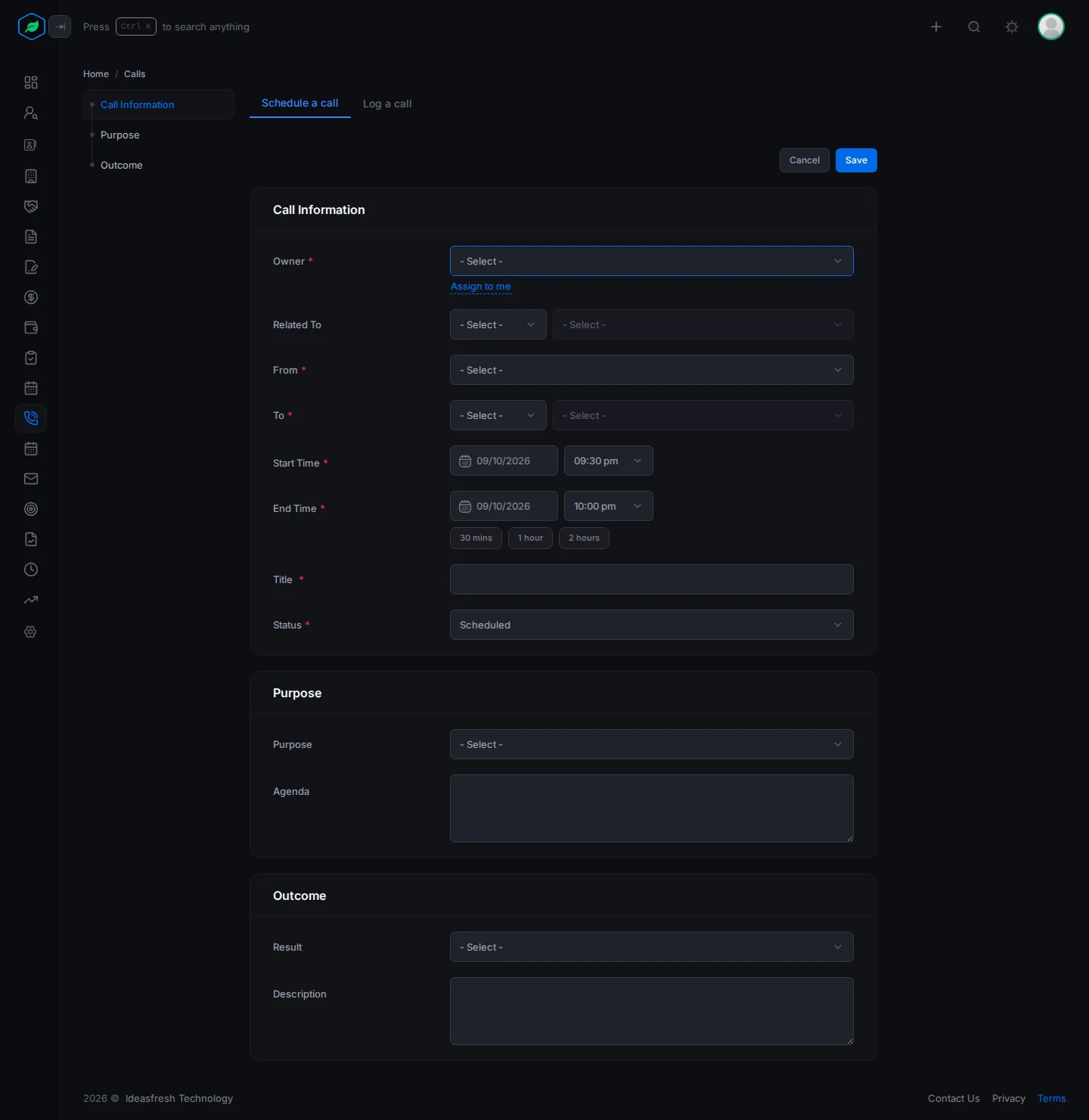Image resolution: width=1089 pixels, height=1120 pixels.
Task: Open the From select dropdown
Action: click(x=652, y=370)
